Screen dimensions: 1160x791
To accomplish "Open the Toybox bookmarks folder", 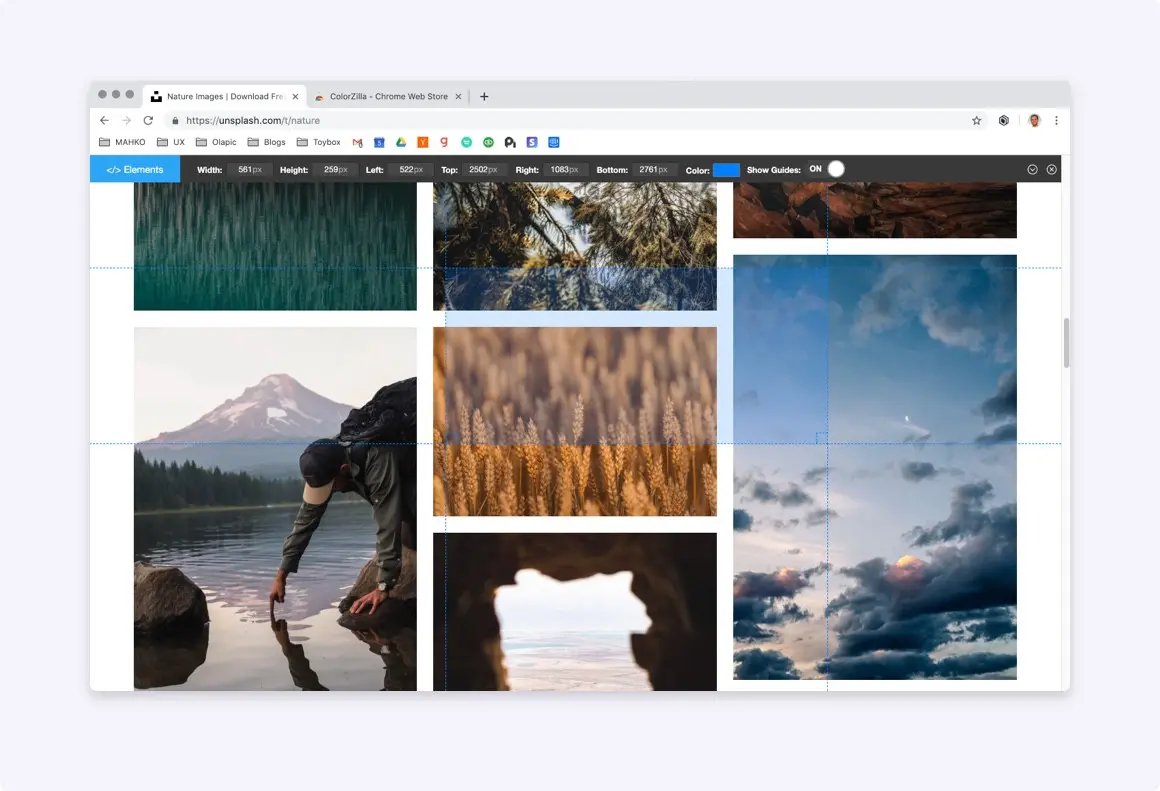I will (318, 142).
